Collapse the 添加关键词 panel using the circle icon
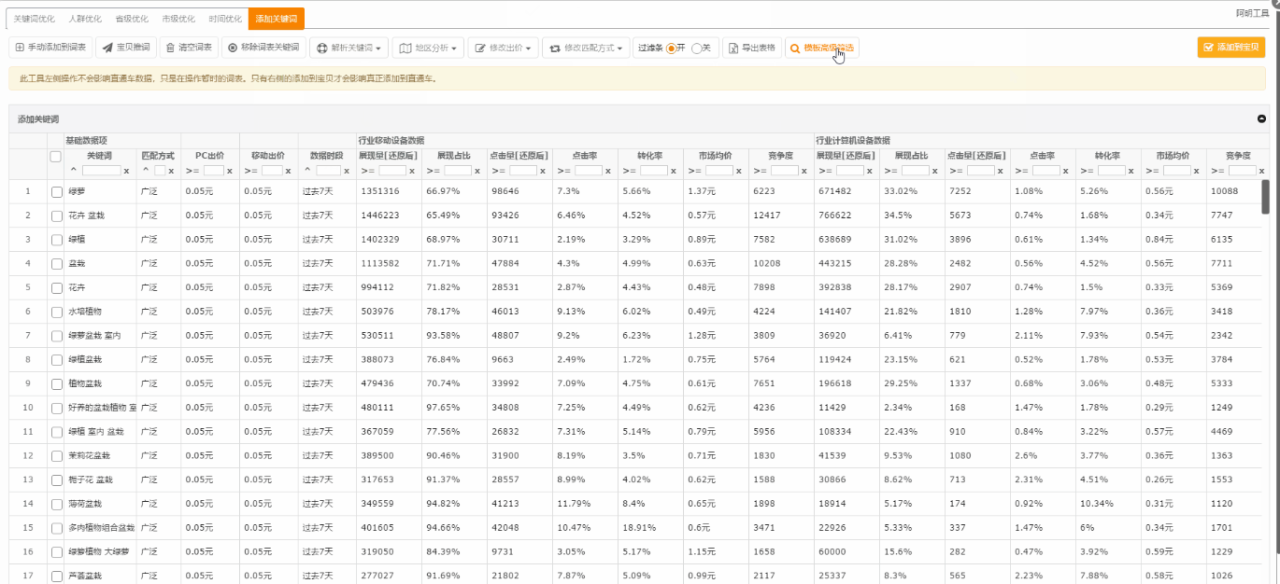 coord(1261,119)
